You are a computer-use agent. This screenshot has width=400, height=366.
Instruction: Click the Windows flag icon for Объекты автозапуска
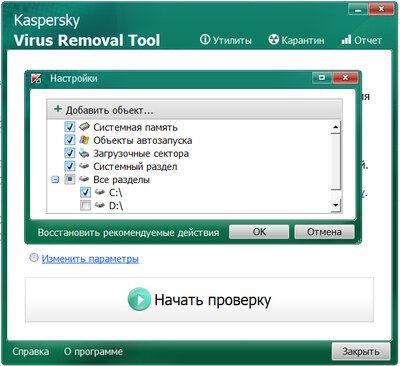(x=84, y=140)
